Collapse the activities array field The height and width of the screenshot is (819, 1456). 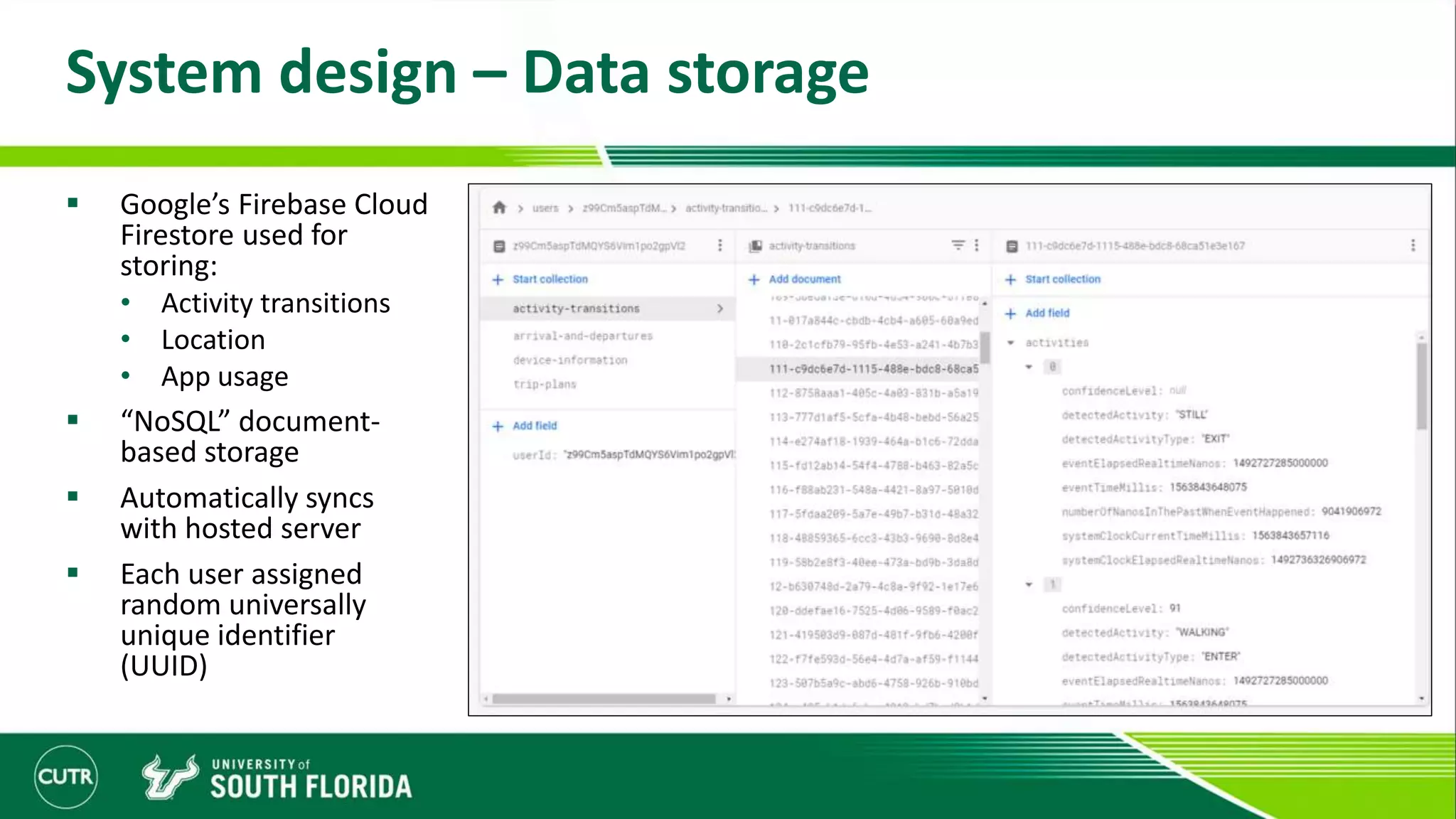(1010, 343)
